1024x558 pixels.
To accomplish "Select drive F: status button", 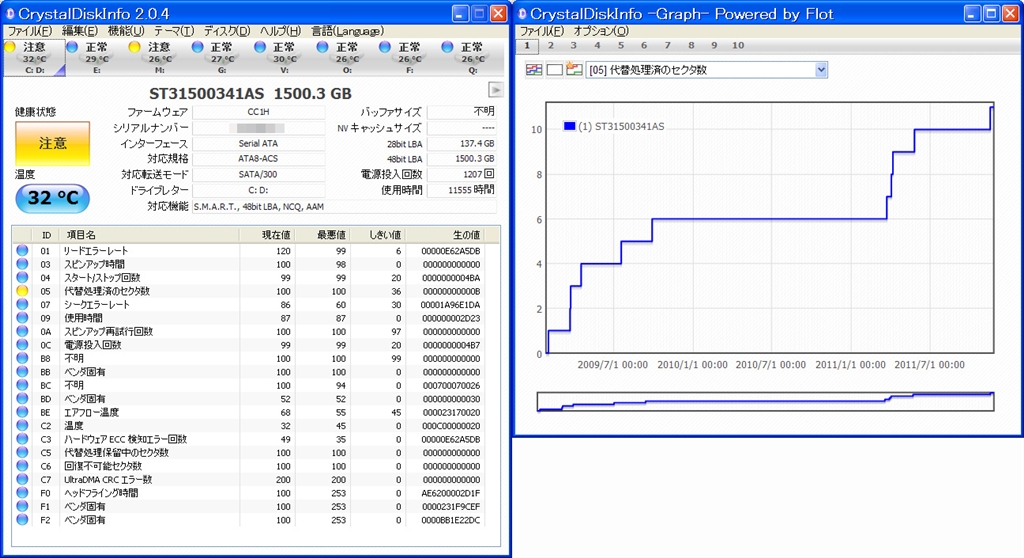I will coord(409,57).
